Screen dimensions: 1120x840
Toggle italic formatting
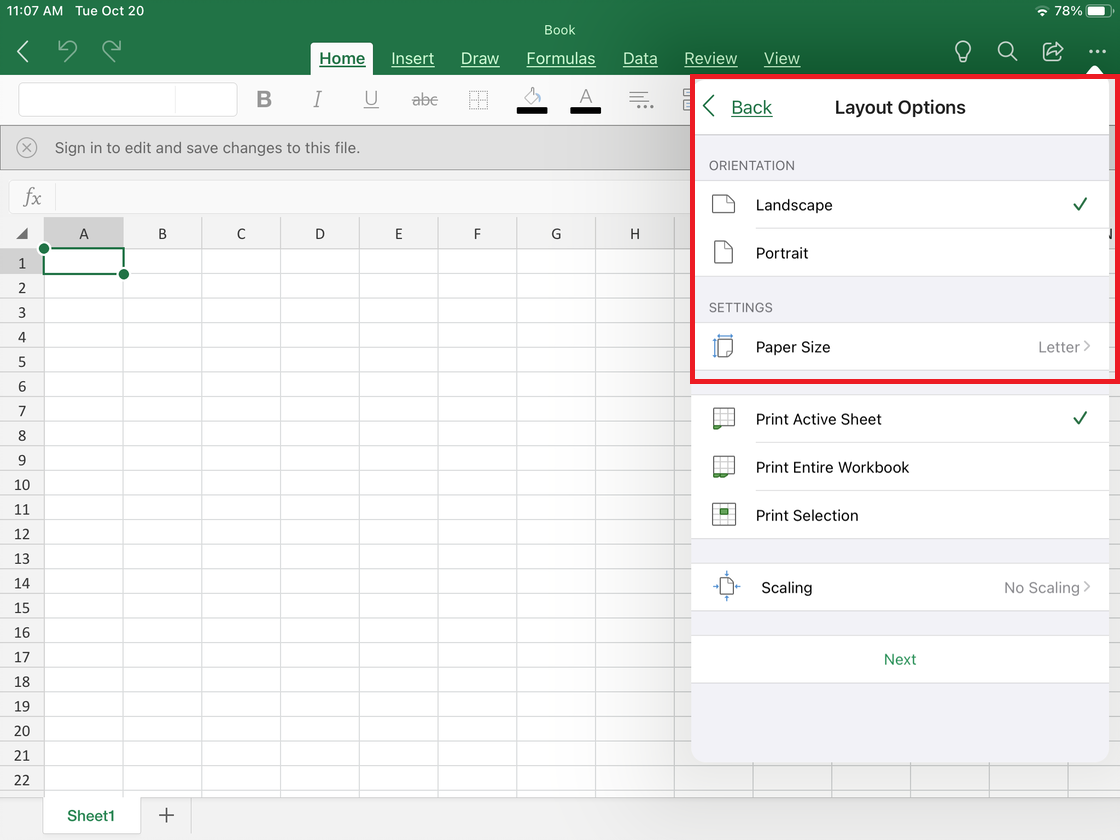pyautogui.click(x=317, y=99)
